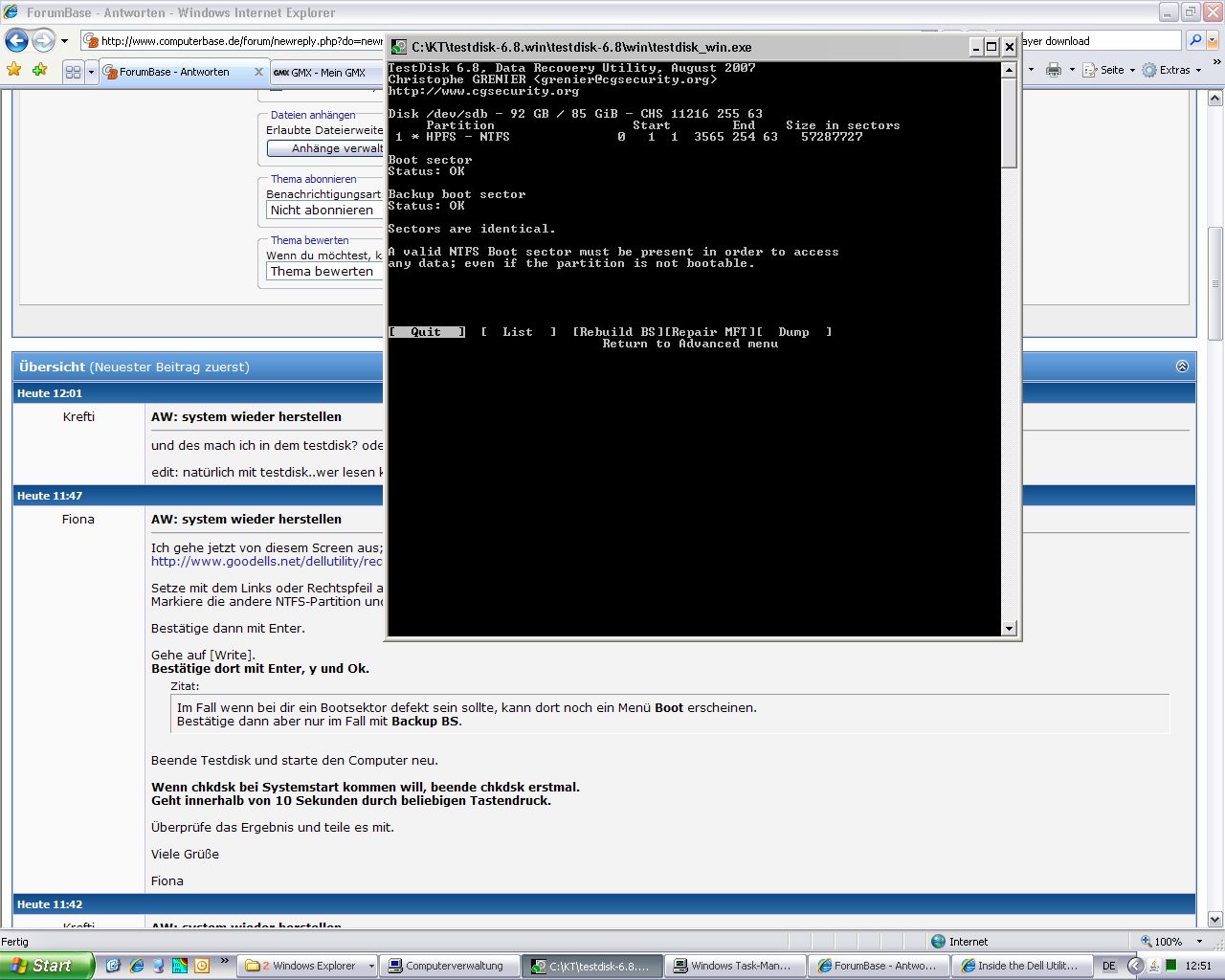Expand the hidden system tray icons arrow
Screen dimensions: 1225x980
1135,966
